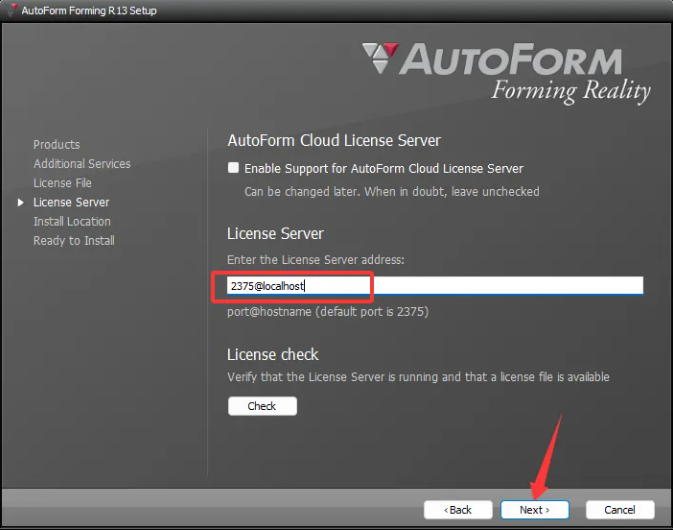Jump to Install Location step
The width and height of the screenshot is (673, 530).
(x=72, y=221)
